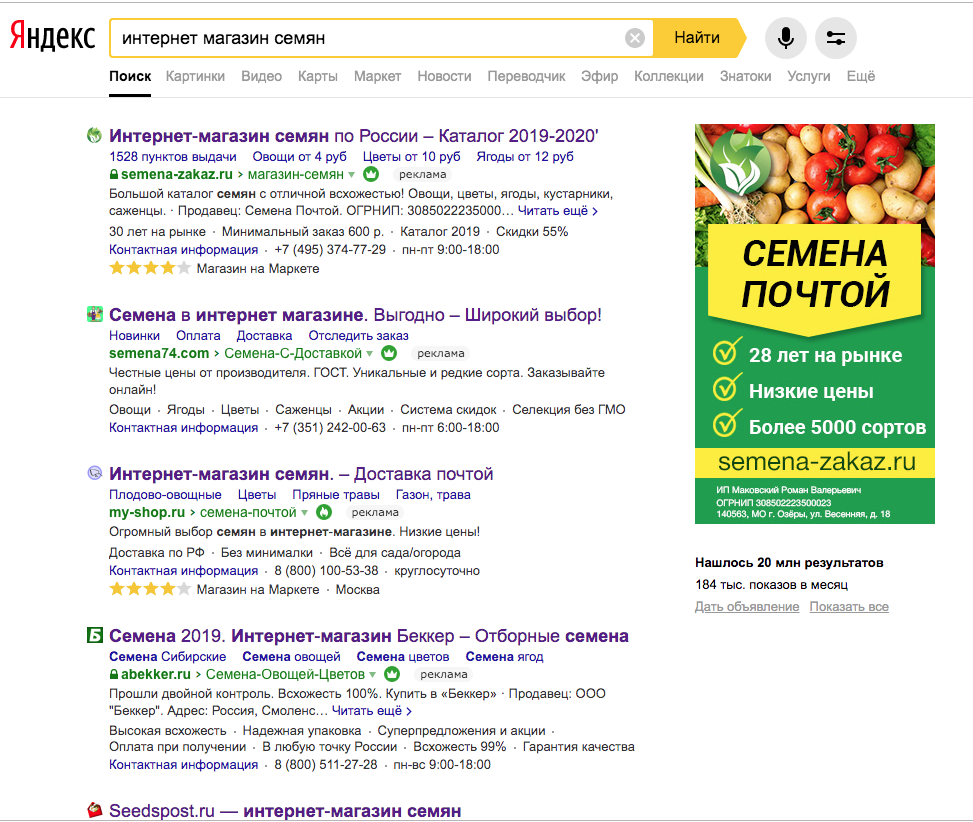Open the 'Пряные травы' sitelink

pyautogui.click(x=336, y=494)
